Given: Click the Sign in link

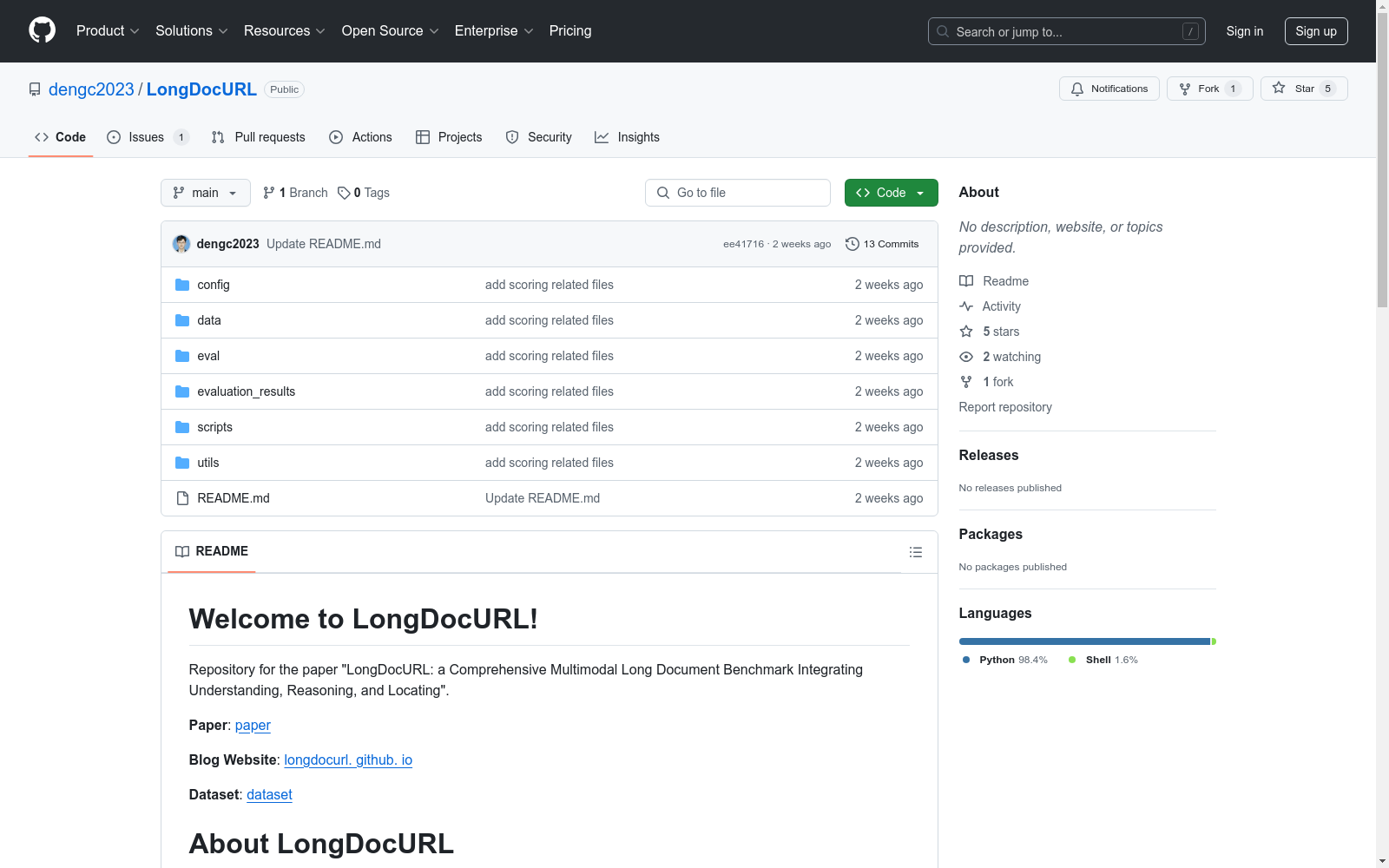Looking at the screenshot, I should point(1245,31).
